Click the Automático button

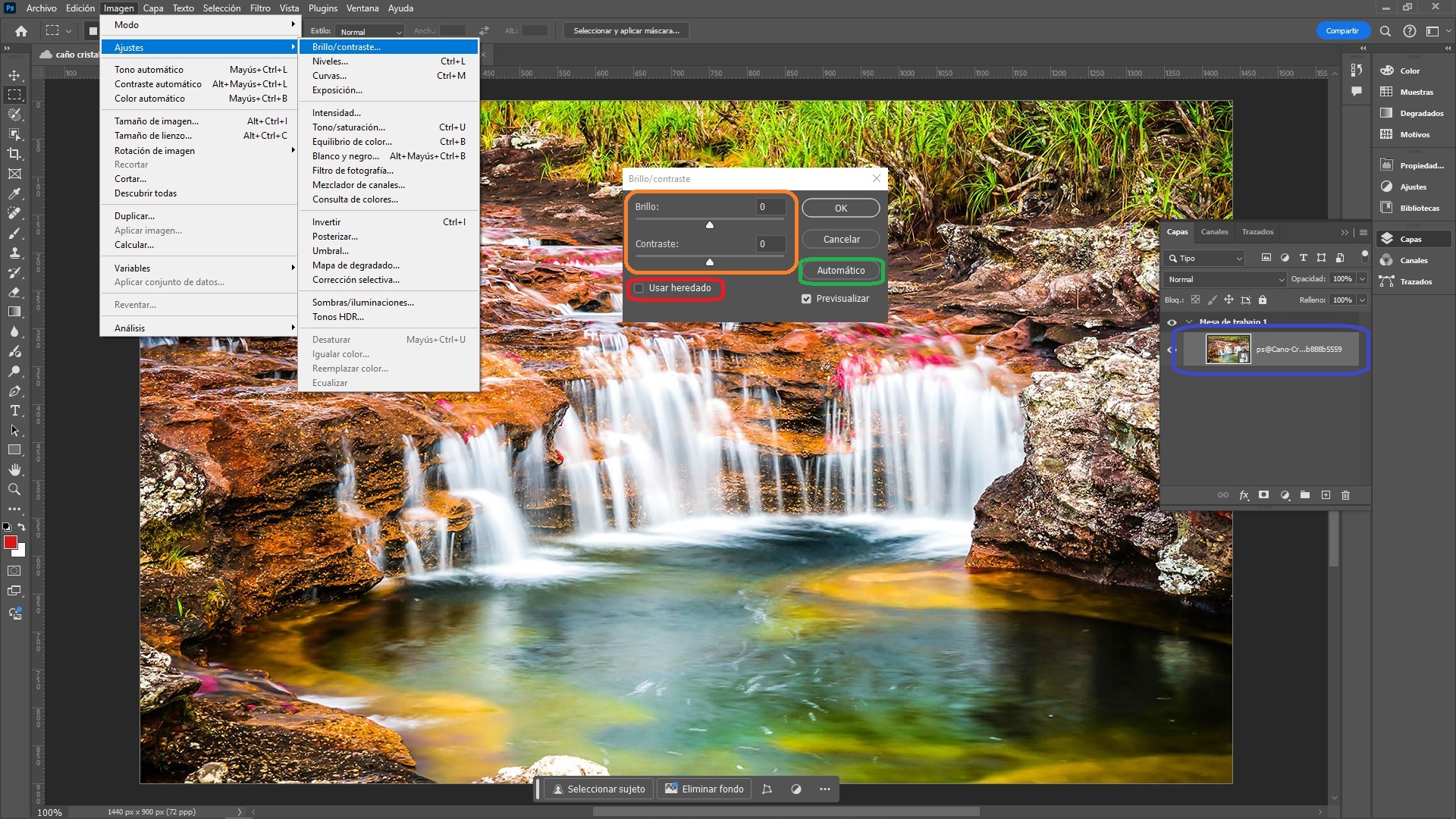click(841, 270)
